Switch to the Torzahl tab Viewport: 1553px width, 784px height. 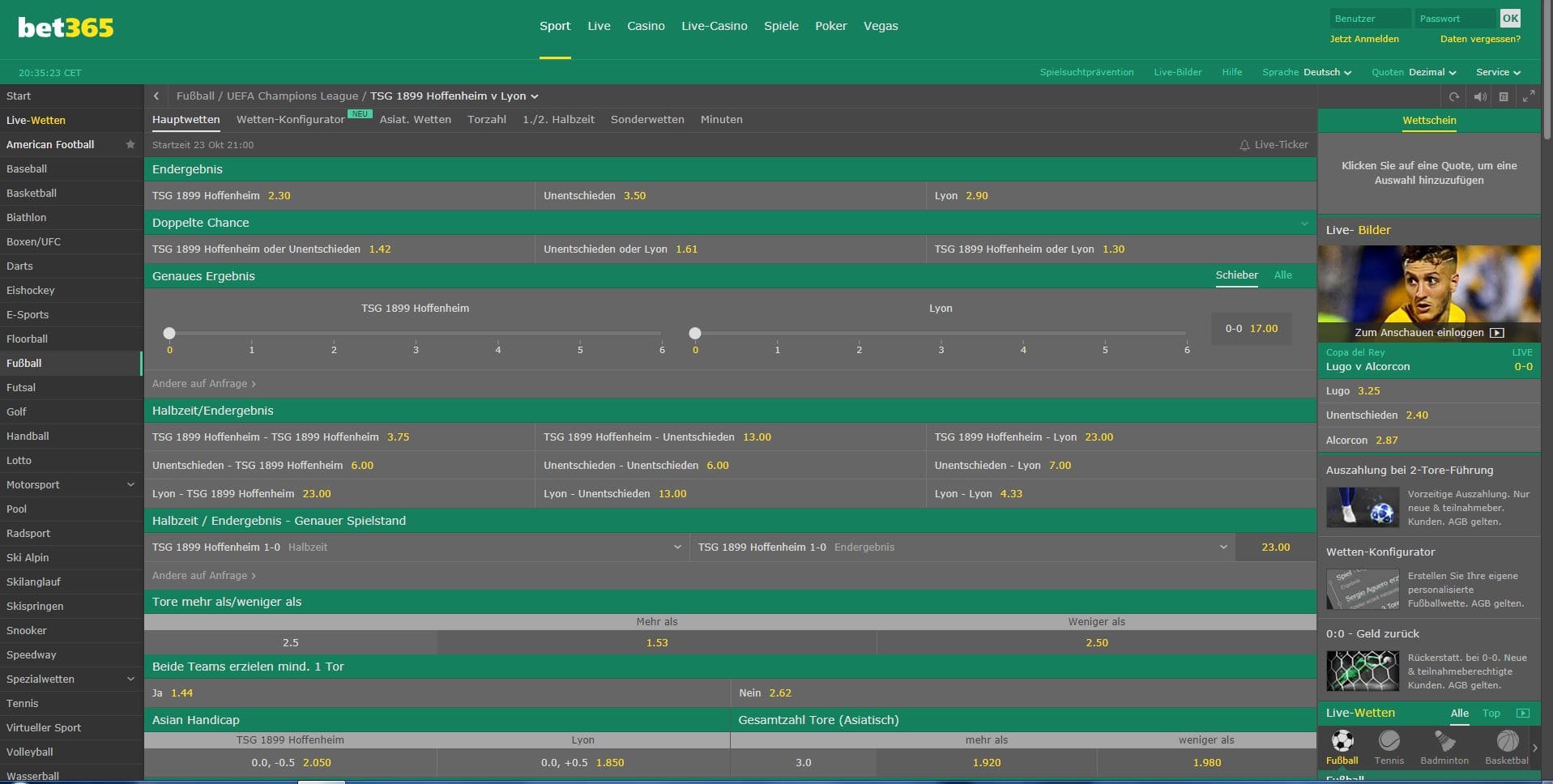(x=486, y=119)
